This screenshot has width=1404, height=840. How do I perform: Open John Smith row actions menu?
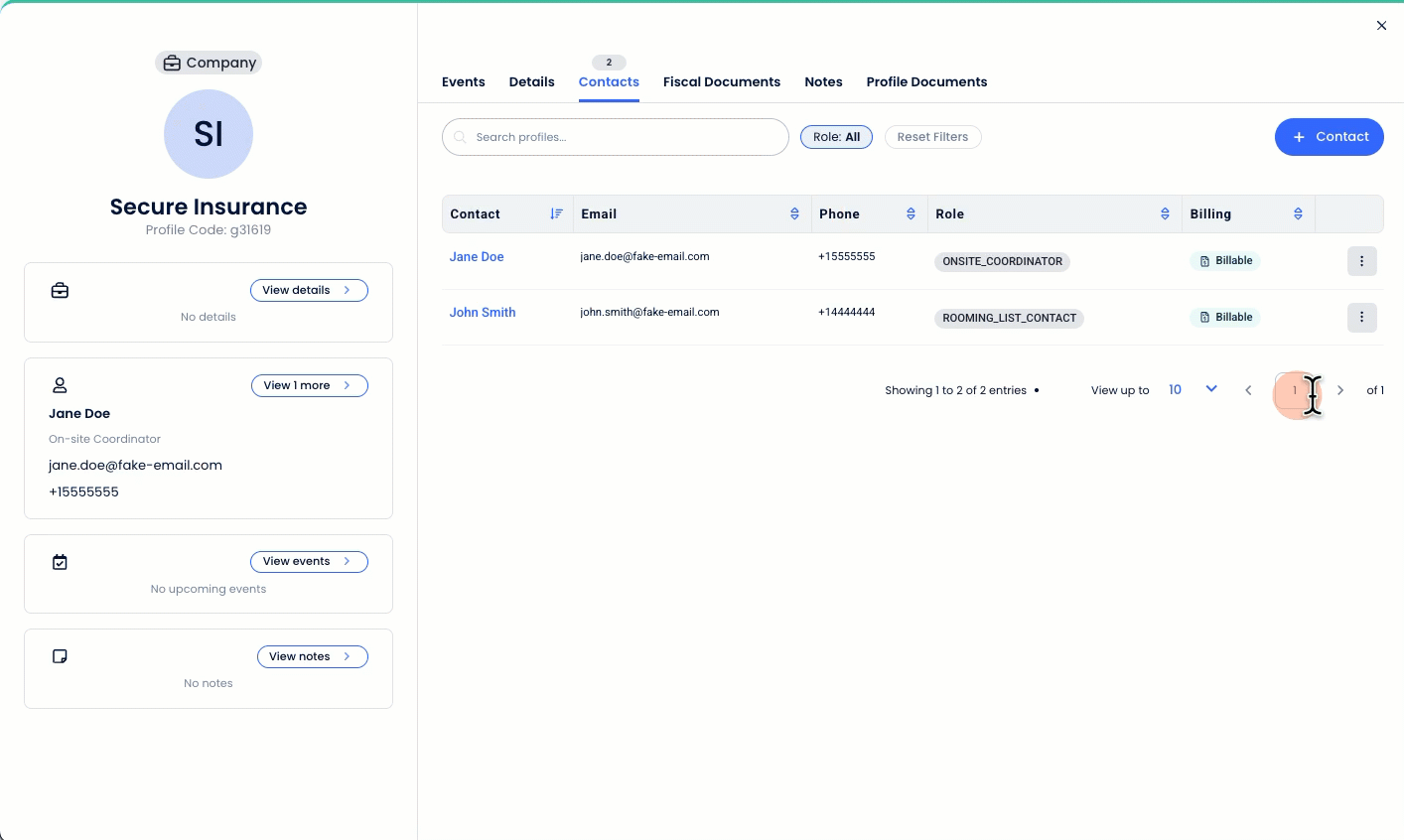coord(1361,318)
